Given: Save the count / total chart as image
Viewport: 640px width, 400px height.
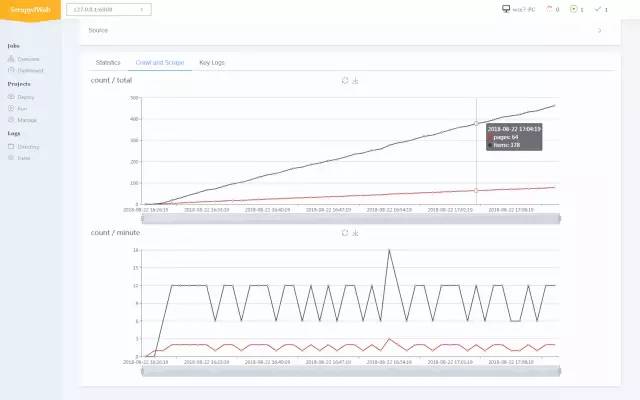Looking at the screenshot, I should [355, 80].
